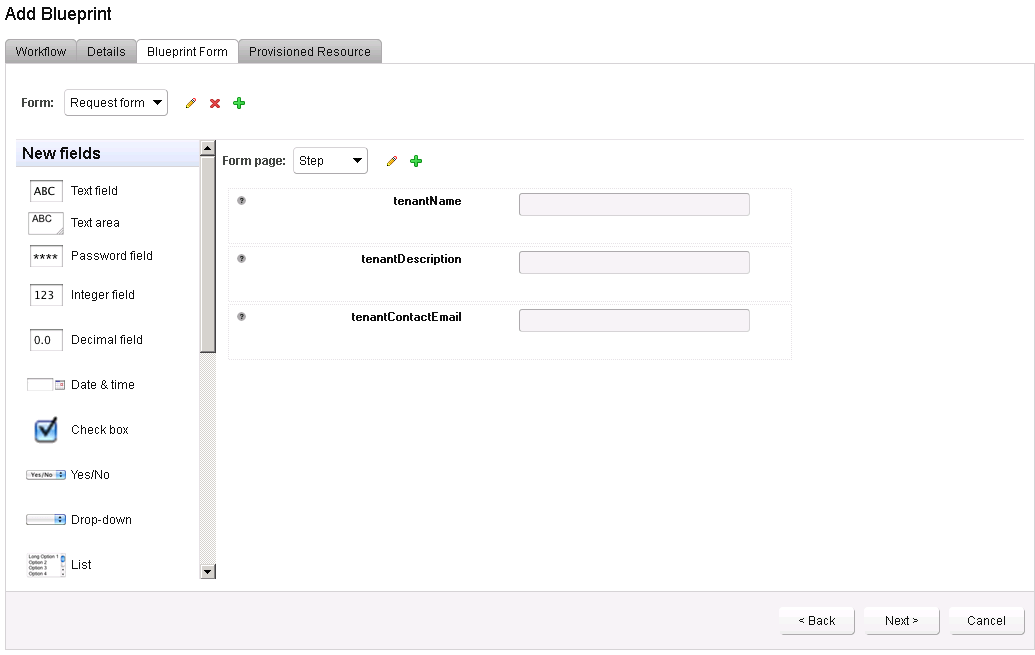The height and width of the screenshot is (655, 1035).
Task: Select the List field icon
Action: click(46, 565)
